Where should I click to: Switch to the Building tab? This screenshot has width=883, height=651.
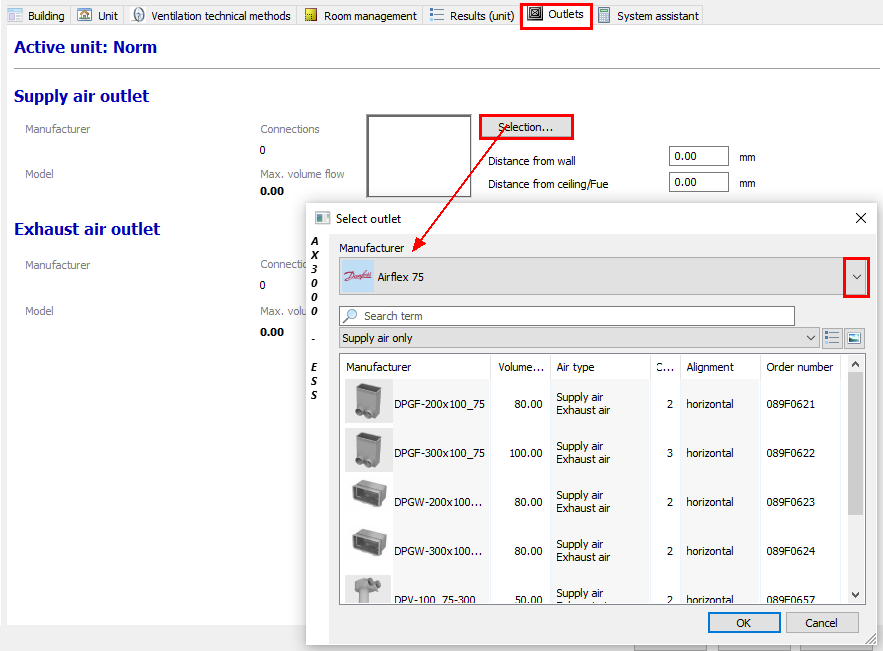tap(37, 15)
